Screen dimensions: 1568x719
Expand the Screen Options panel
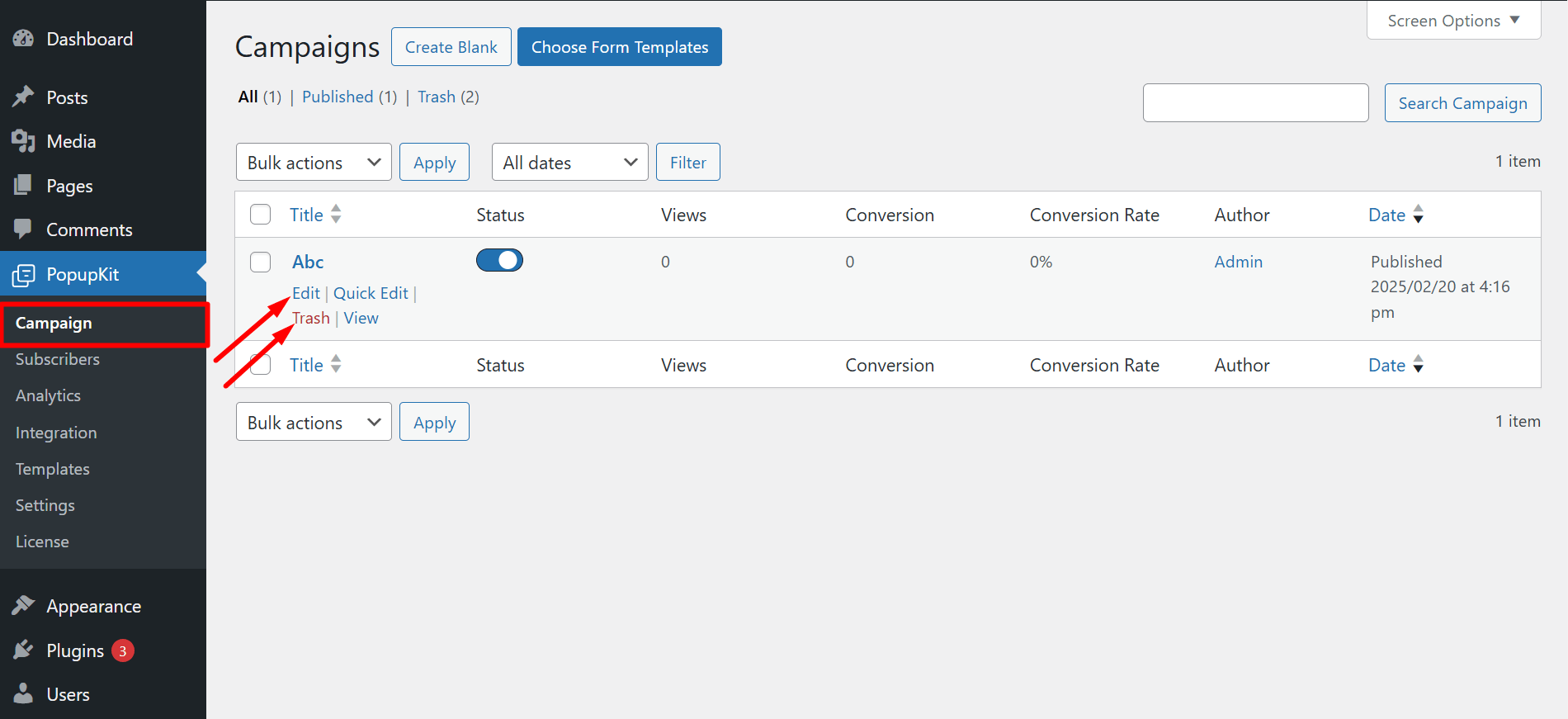(x=1452, y=21)
